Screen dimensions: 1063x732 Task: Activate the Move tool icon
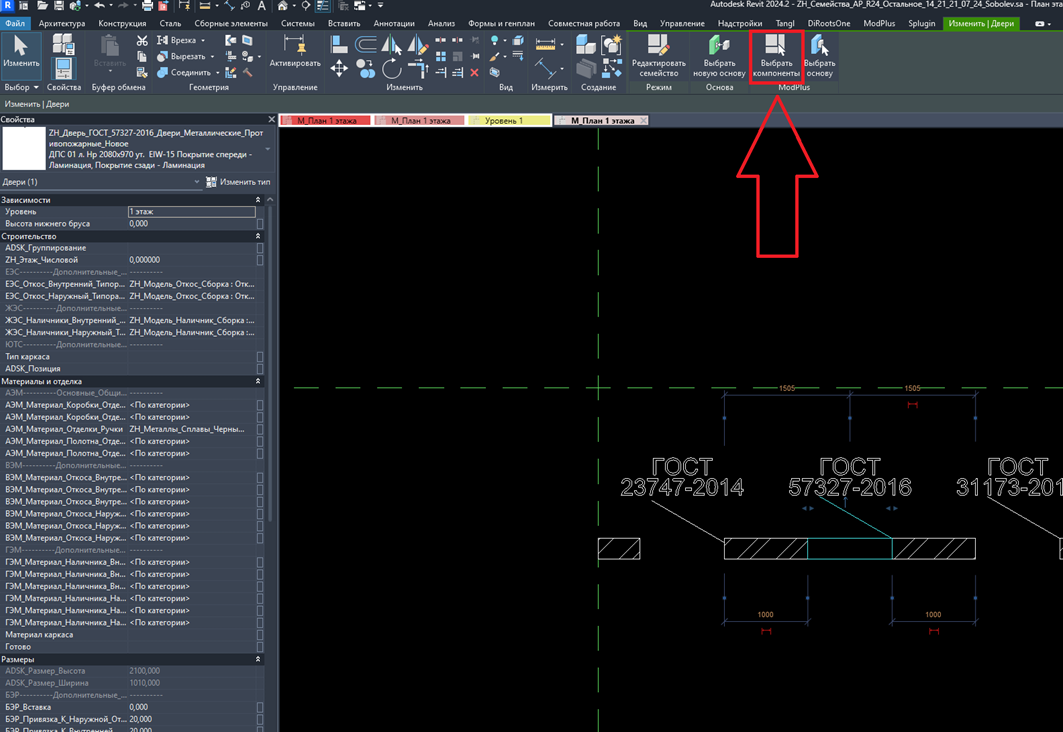point(339,68)
